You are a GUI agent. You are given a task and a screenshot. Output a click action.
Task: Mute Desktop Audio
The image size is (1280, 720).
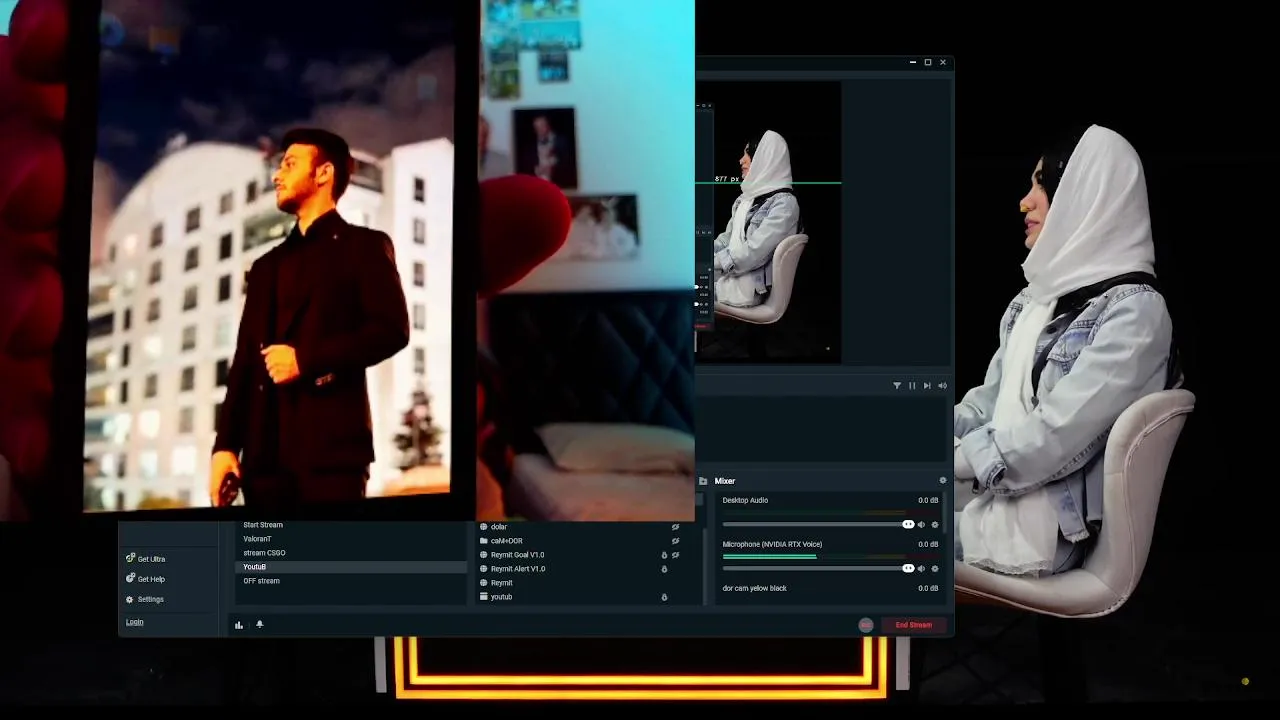[x=922, y=525]
